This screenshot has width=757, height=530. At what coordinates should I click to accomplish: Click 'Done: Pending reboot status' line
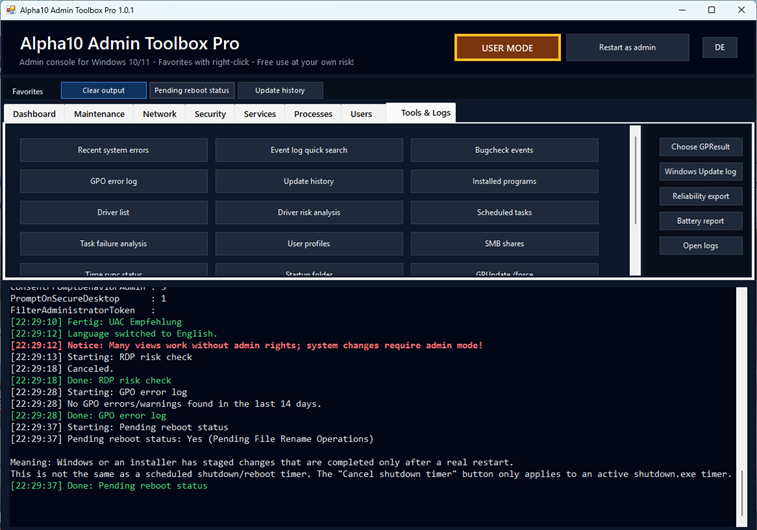coord(109,486)
